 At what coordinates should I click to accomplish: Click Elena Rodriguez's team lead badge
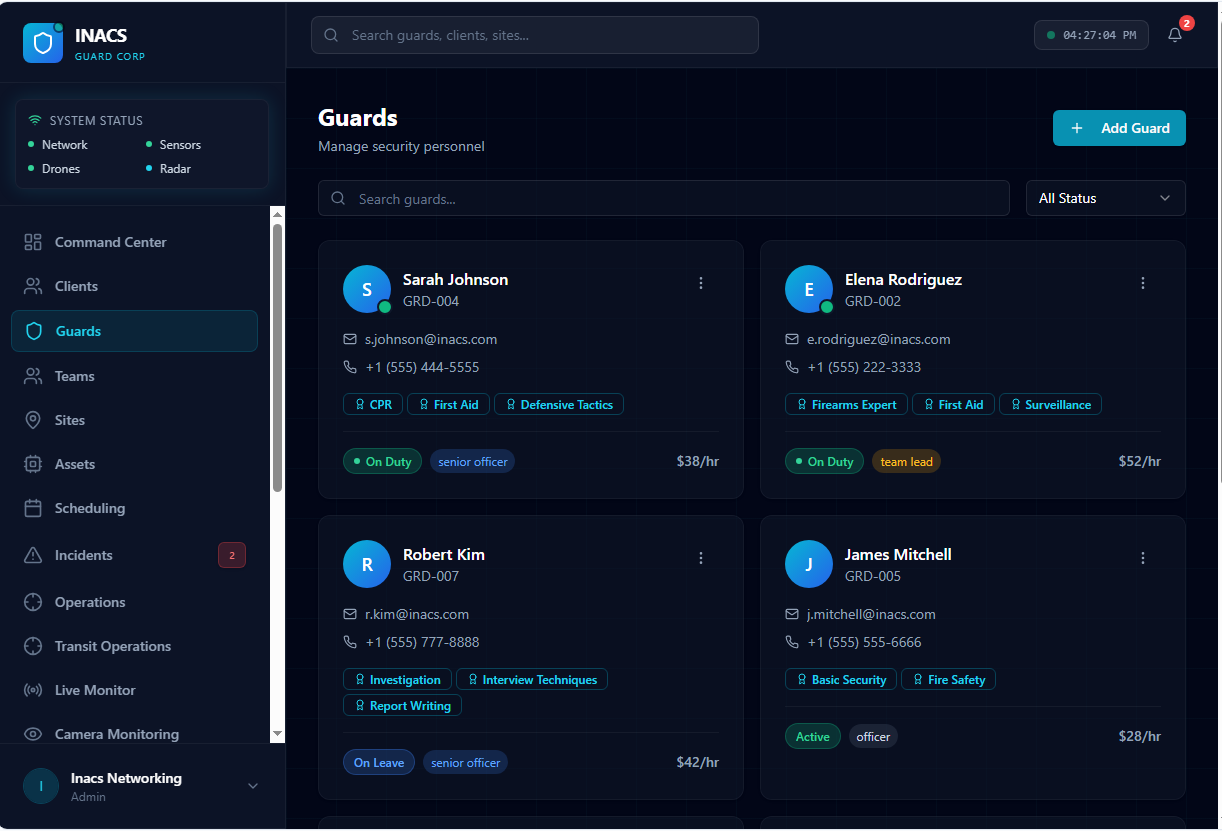coord(906,461)
